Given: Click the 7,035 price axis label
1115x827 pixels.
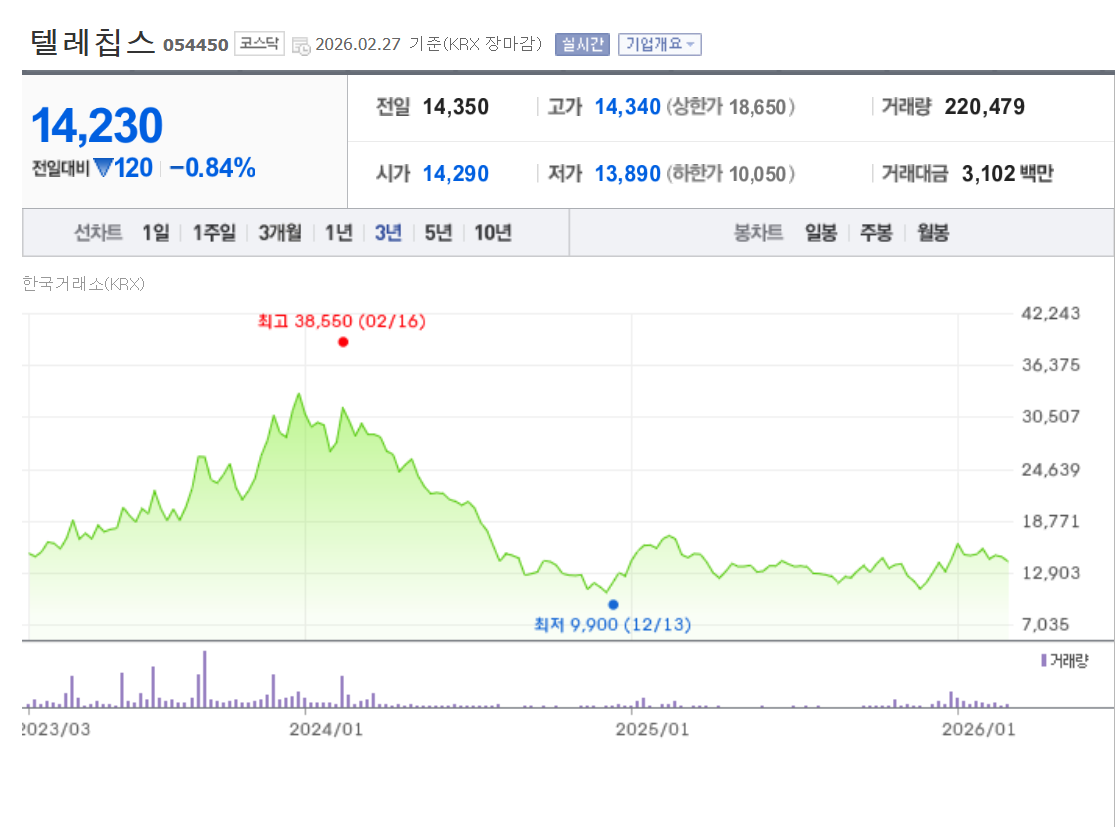Looking at the screenshot, I should point(1045,625).
